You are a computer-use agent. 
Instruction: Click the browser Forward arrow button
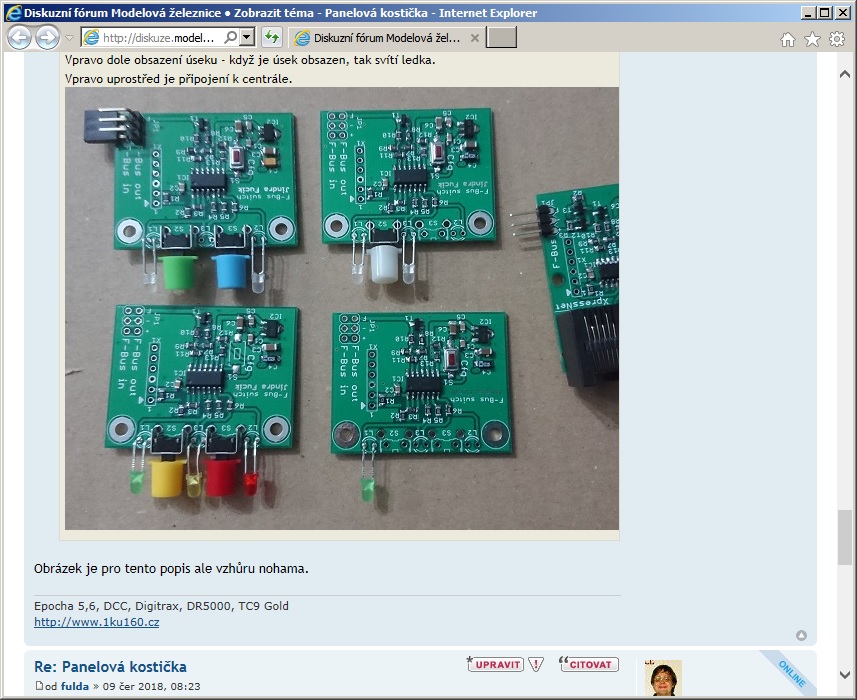[x=47, y=38]
